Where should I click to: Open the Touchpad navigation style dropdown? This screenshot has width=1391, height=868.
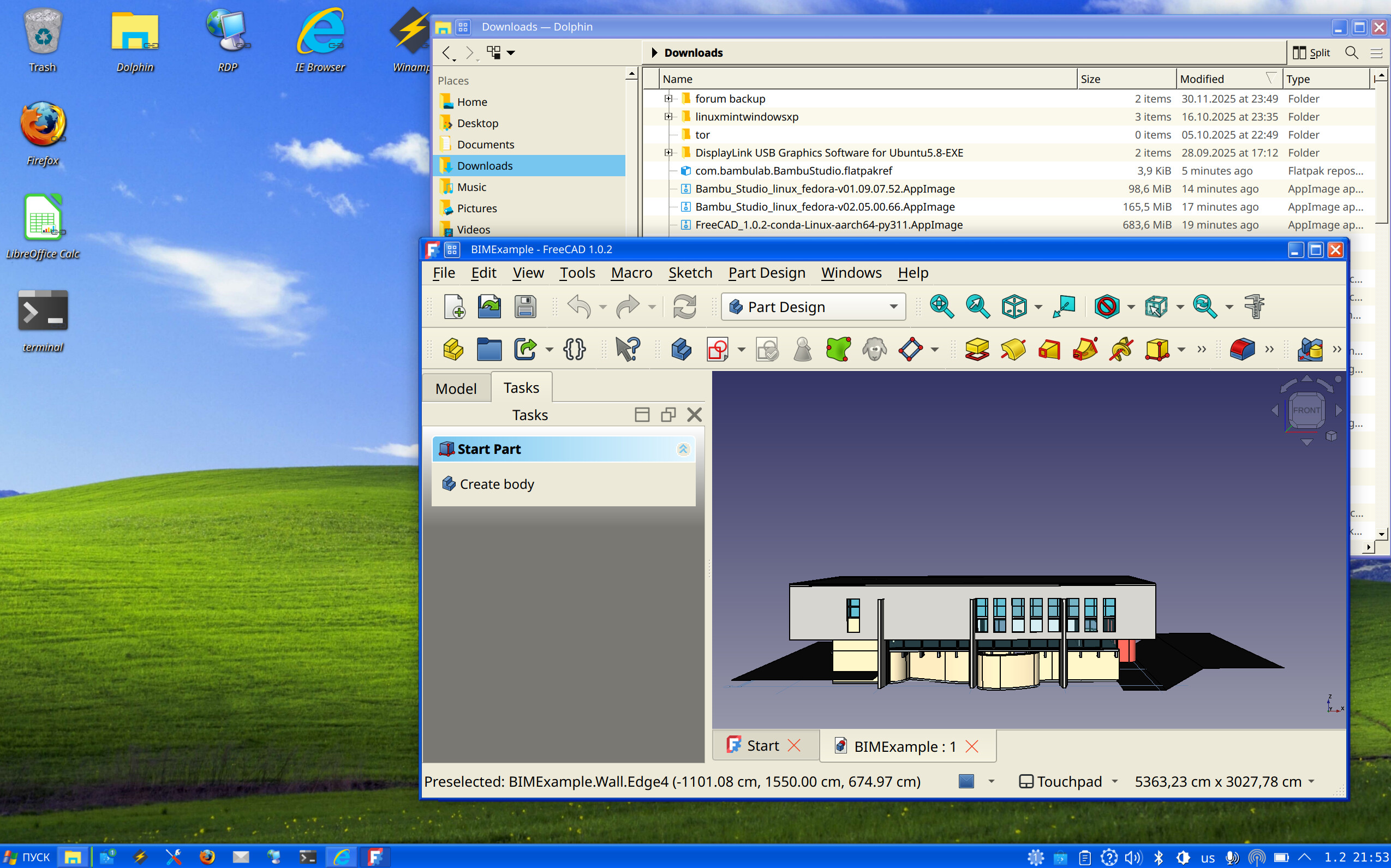click(1069, 781)
